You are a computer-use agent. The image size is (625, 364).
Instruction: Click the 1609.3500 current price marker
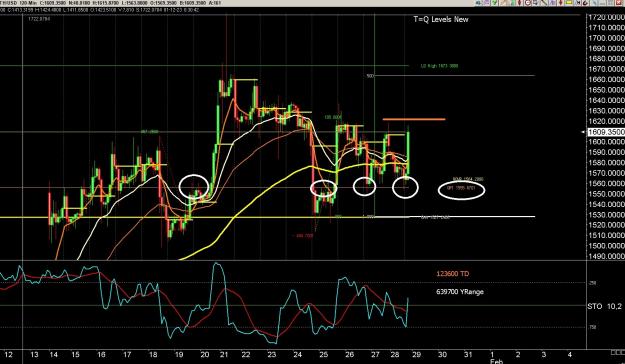606,132
